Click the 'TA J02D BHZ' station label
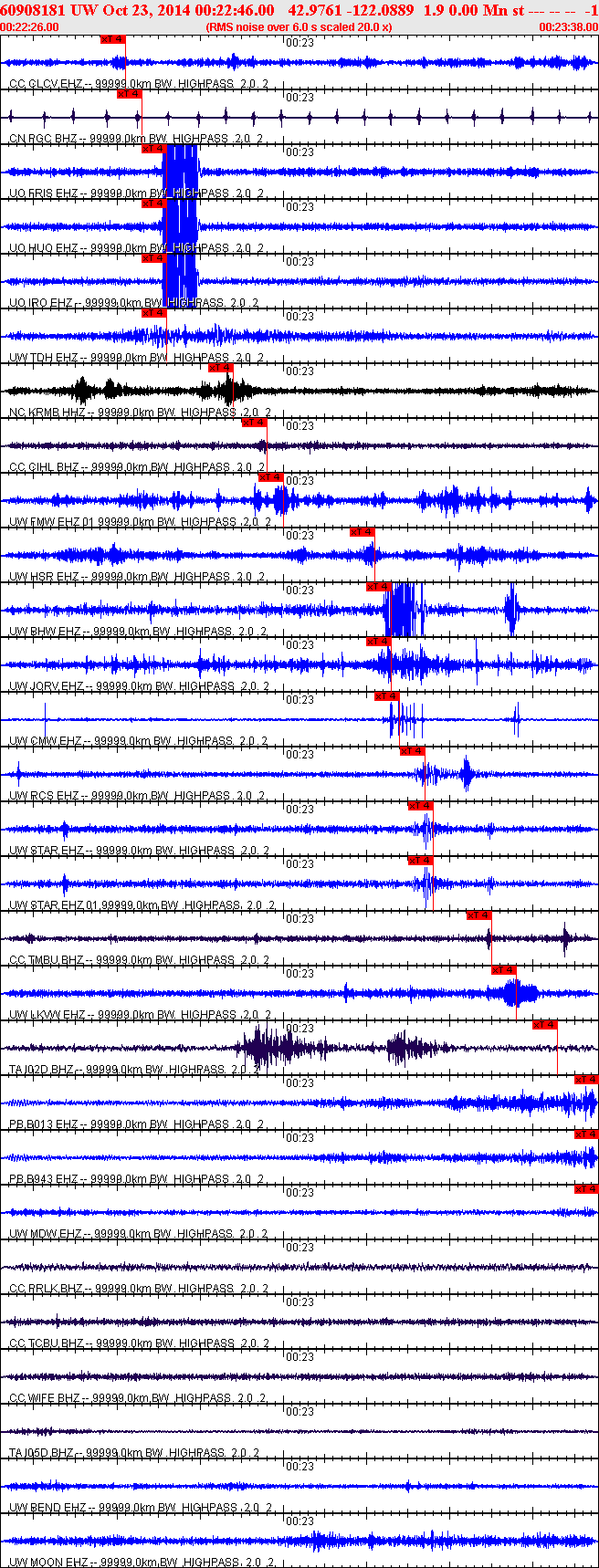The image size is (599, 1568). tap(42, 1070)
